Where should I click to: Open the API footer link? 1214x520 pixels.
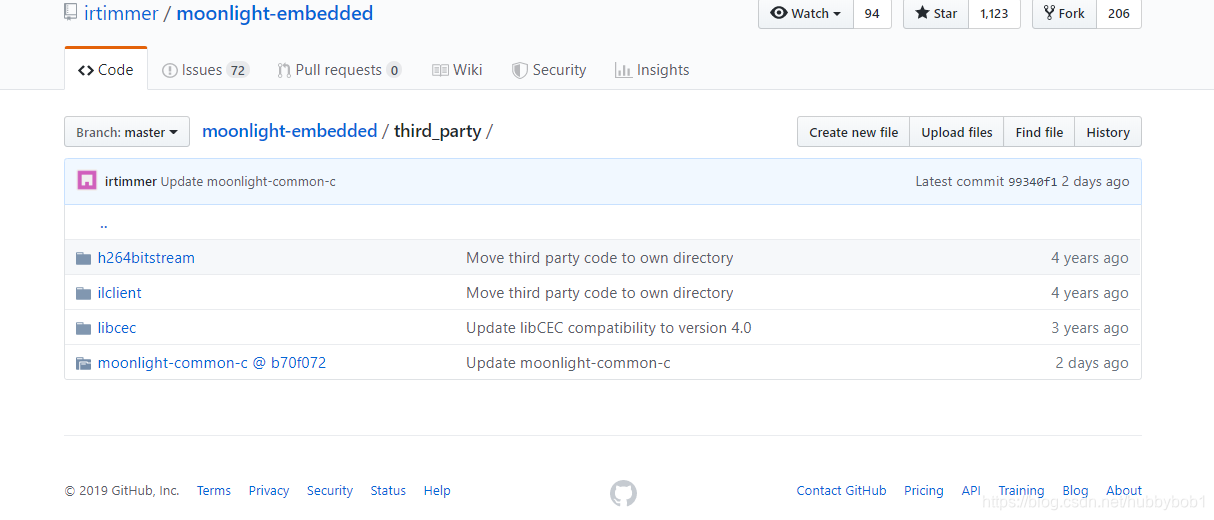coord(971,491)
